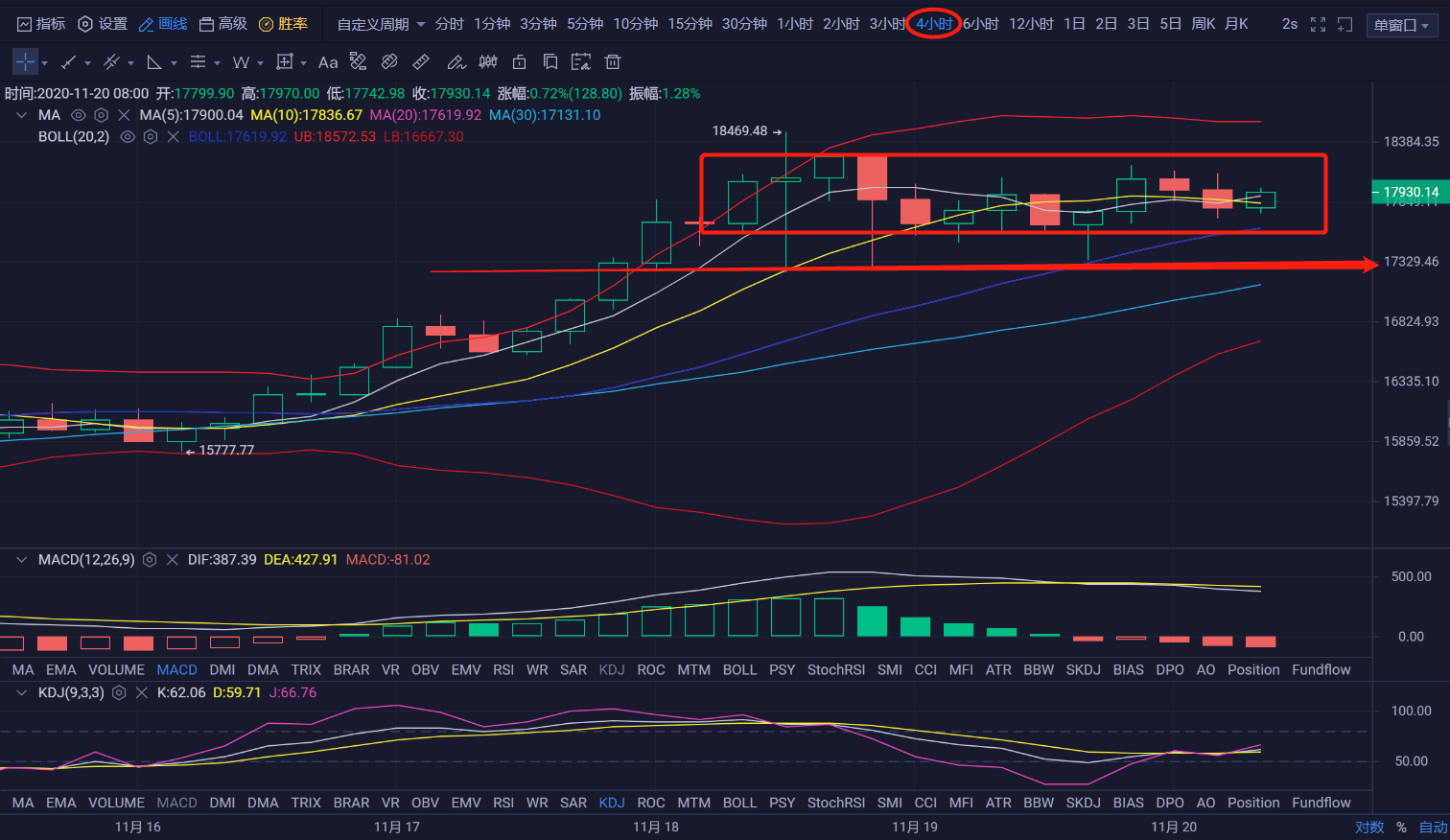
Task: Click the trash can delete drawings icon
Action: (613, 62)
